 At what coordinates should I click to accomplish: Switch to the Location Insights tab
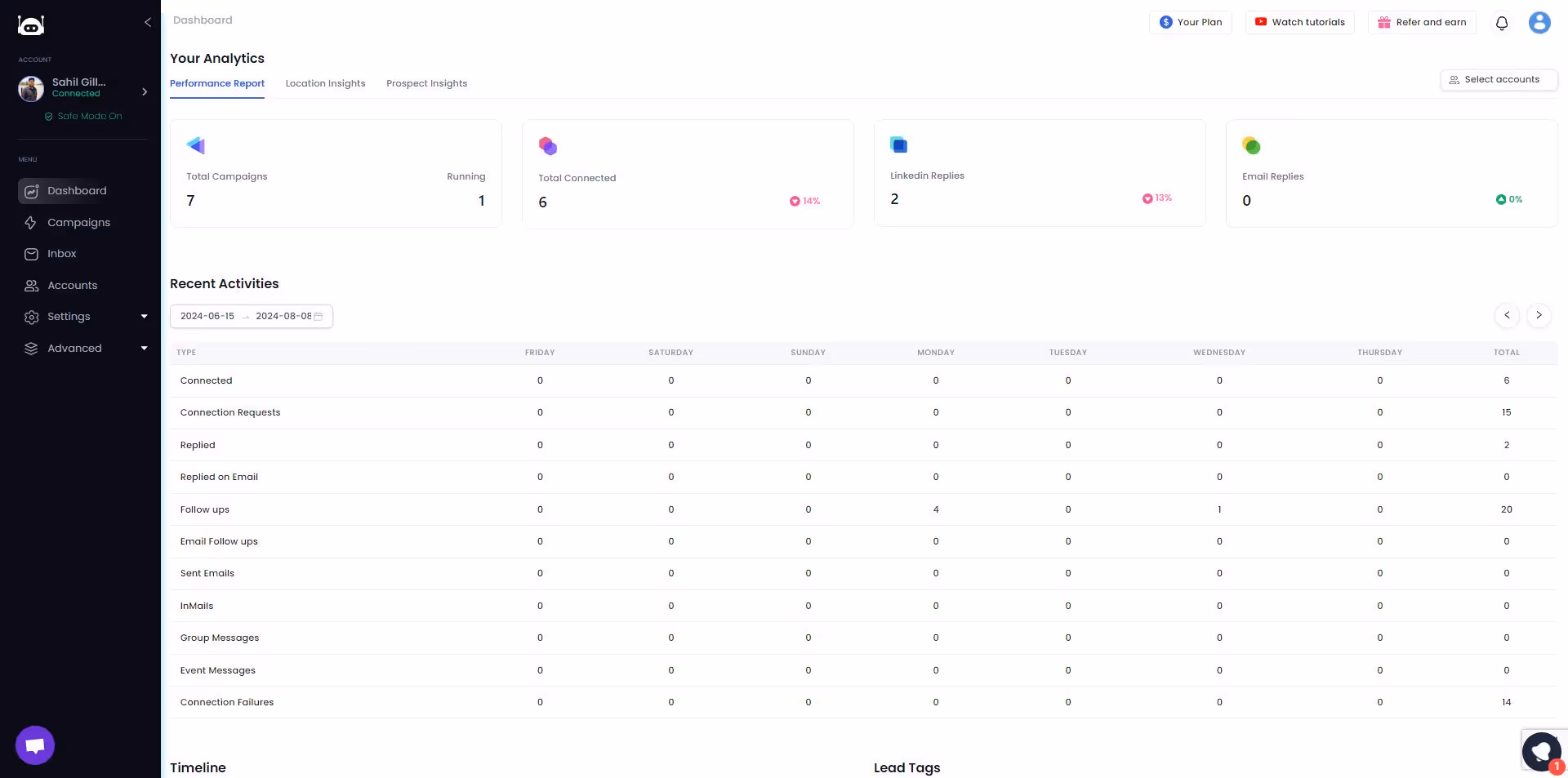[x=325, y=83]
